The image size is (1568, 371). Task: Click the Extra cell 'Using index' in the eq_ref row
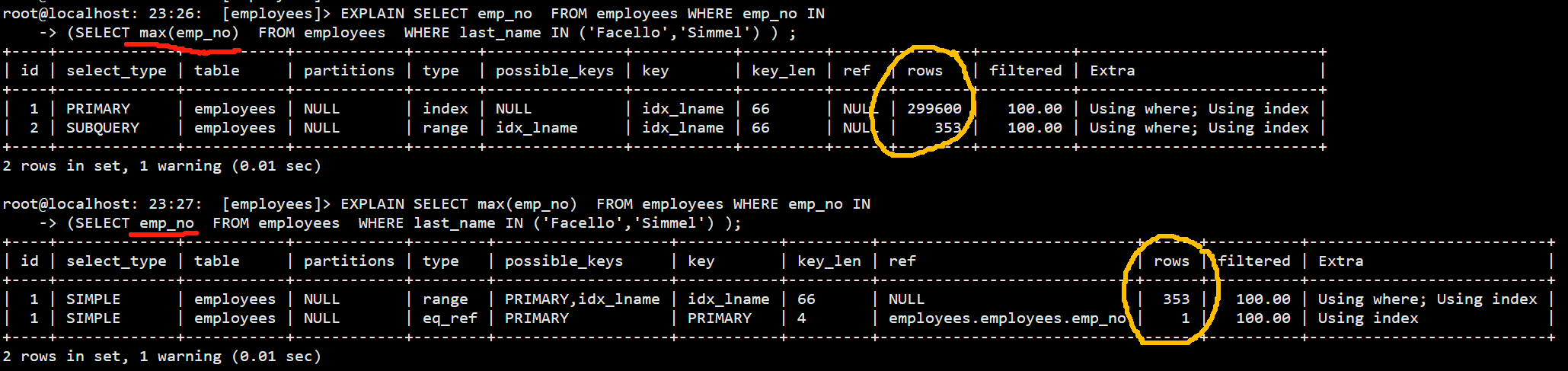(1368, 318)
